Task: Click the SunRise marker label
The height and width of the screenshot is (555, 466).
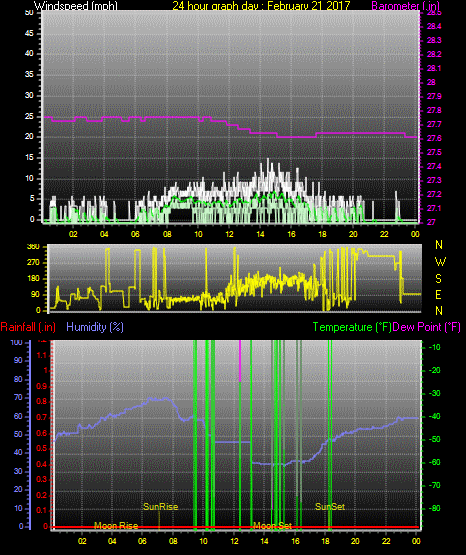Action: pos(160,507)
